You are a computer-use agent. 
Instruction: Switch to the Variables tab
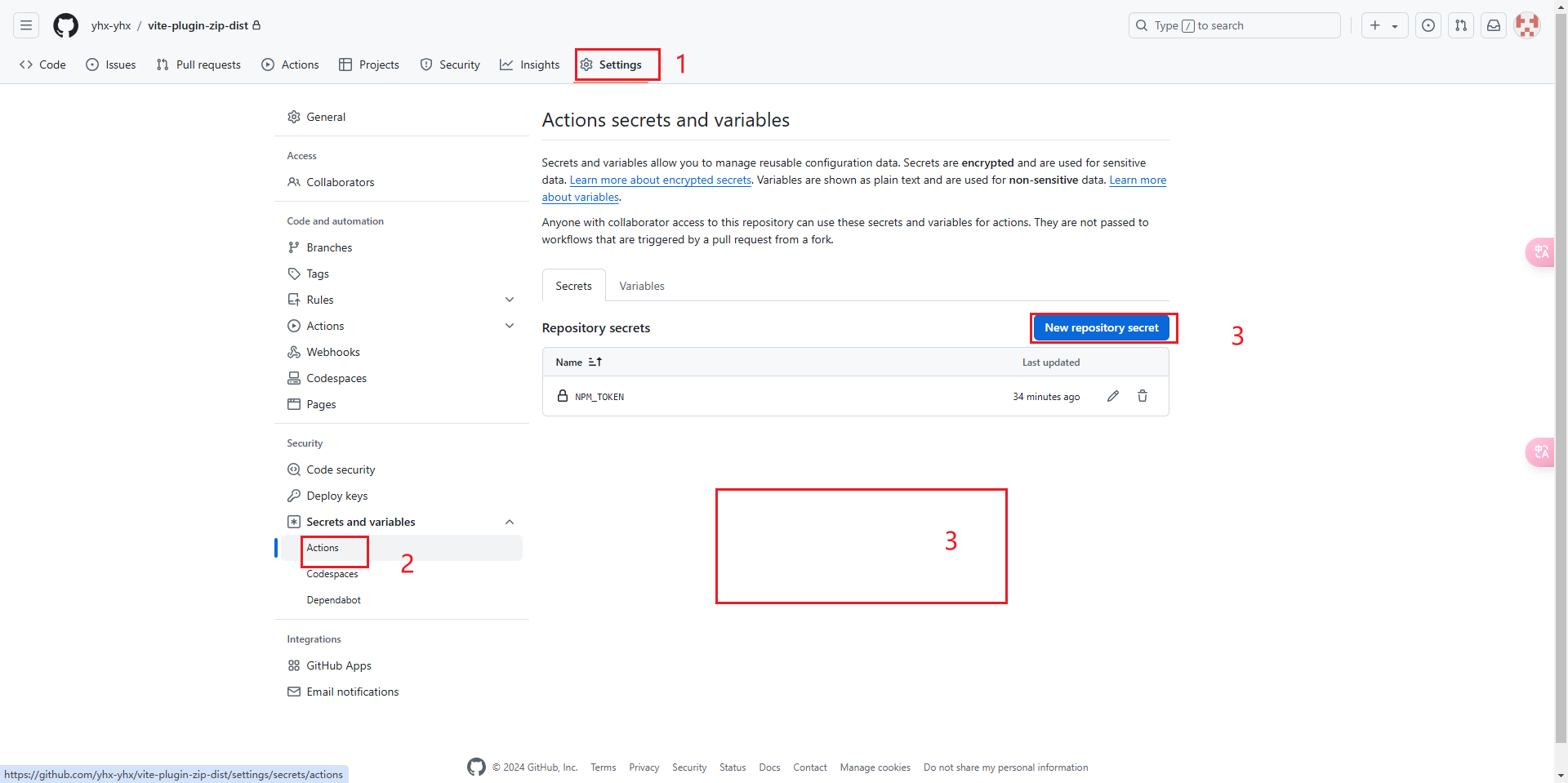point(641,286)
